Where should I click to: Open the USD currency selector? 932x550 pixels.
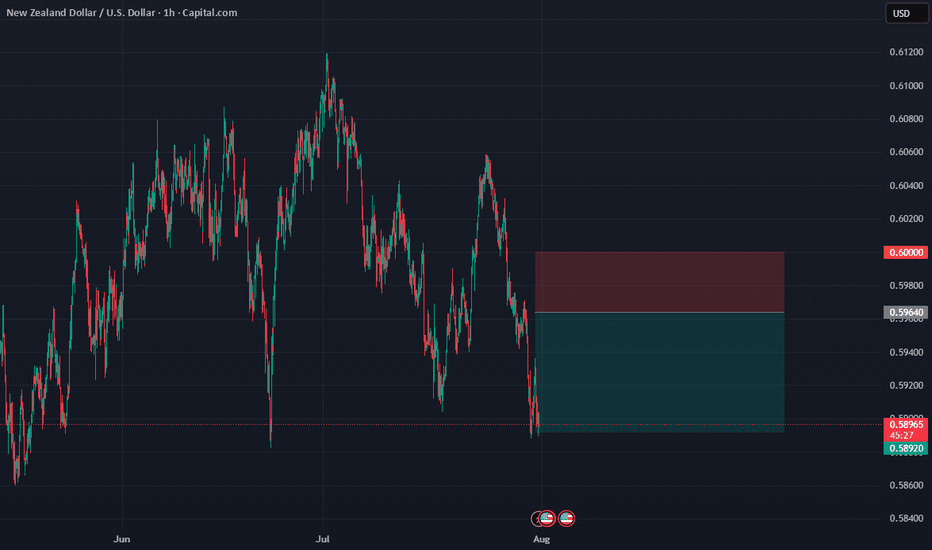[906, 13]
